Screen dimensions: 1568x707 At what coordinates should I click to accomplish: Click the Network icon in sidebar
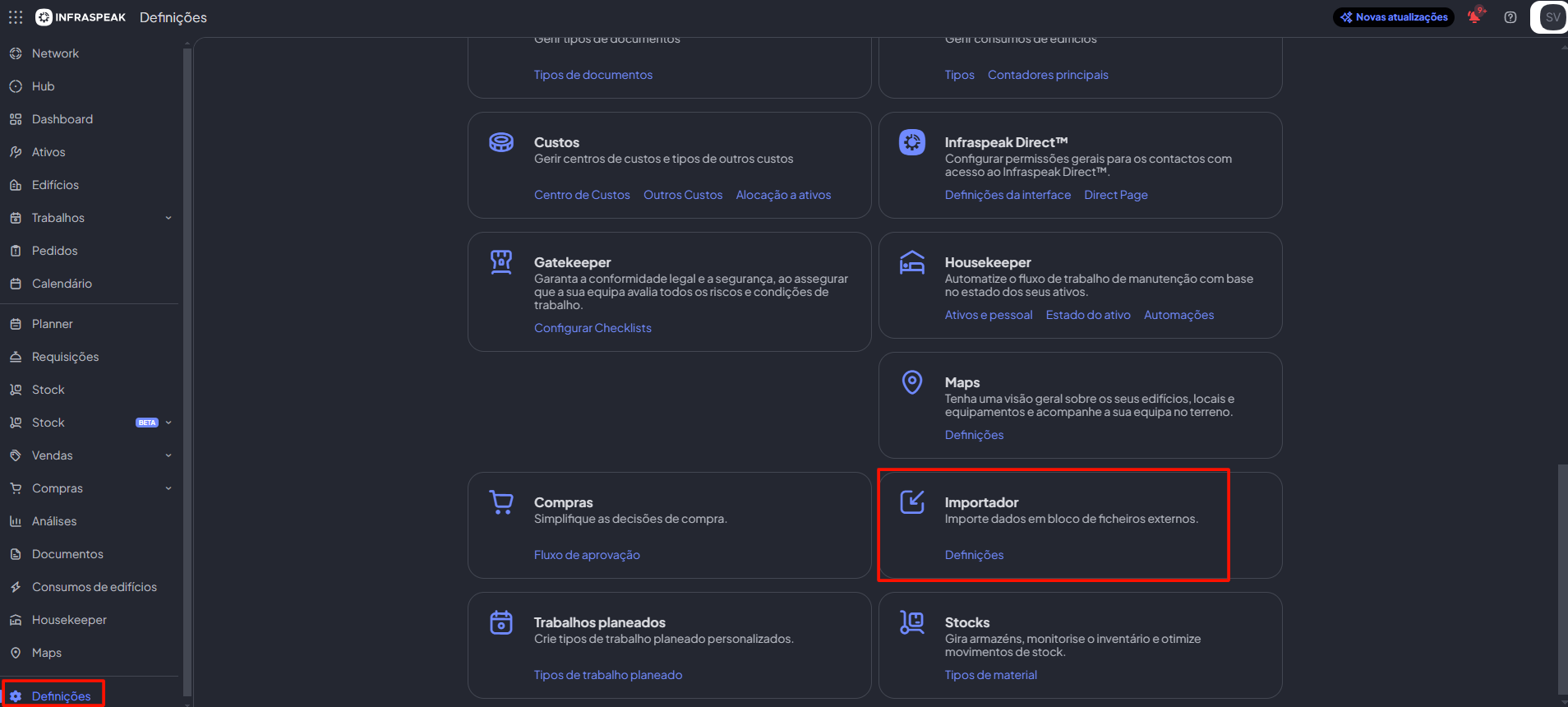16,53
